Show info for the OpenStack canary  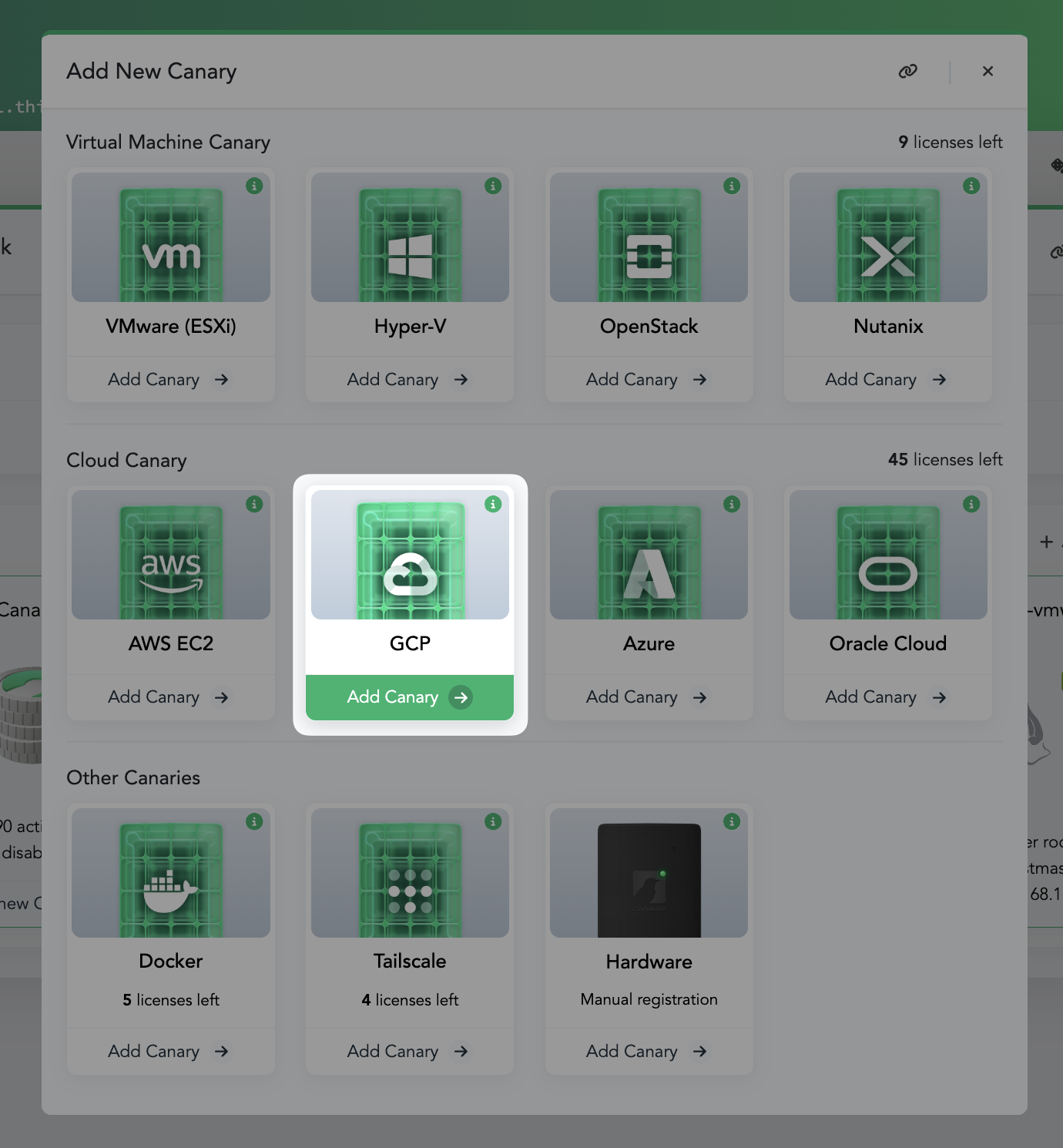tap(732, 186)
